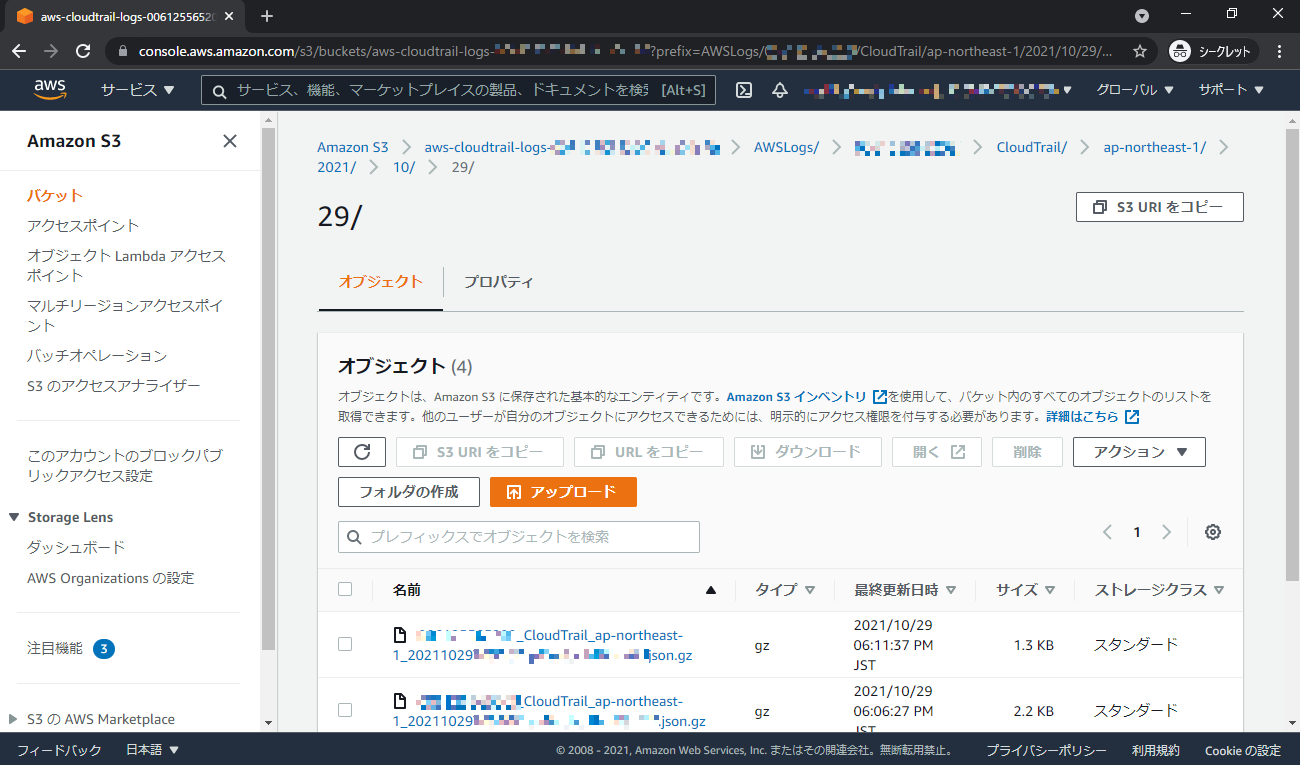Click external link icon beside インベントリ
Screen dimensions: 1300x765
tap(880, 397)
